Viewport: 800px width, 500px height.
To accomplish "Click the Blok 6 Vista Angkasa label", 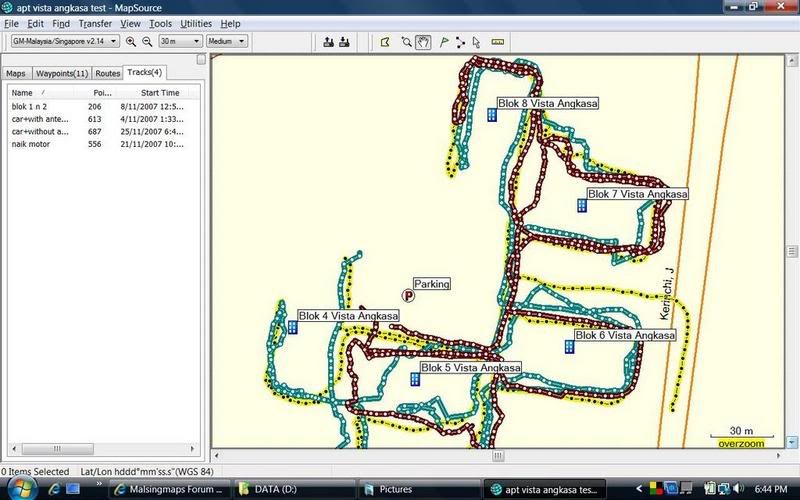I will click(625, 335).
